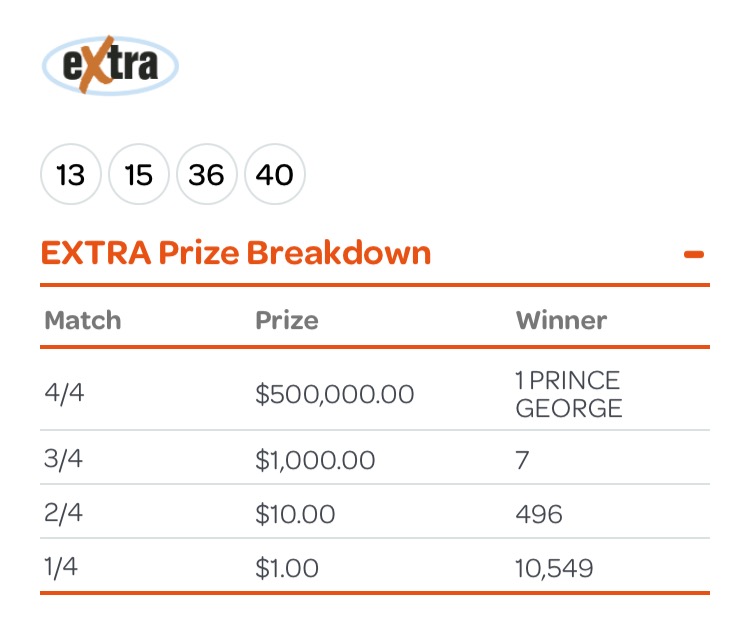Select the number 15 ball
The width and height of the screenshot is (750, 622).
click(139, 174)
